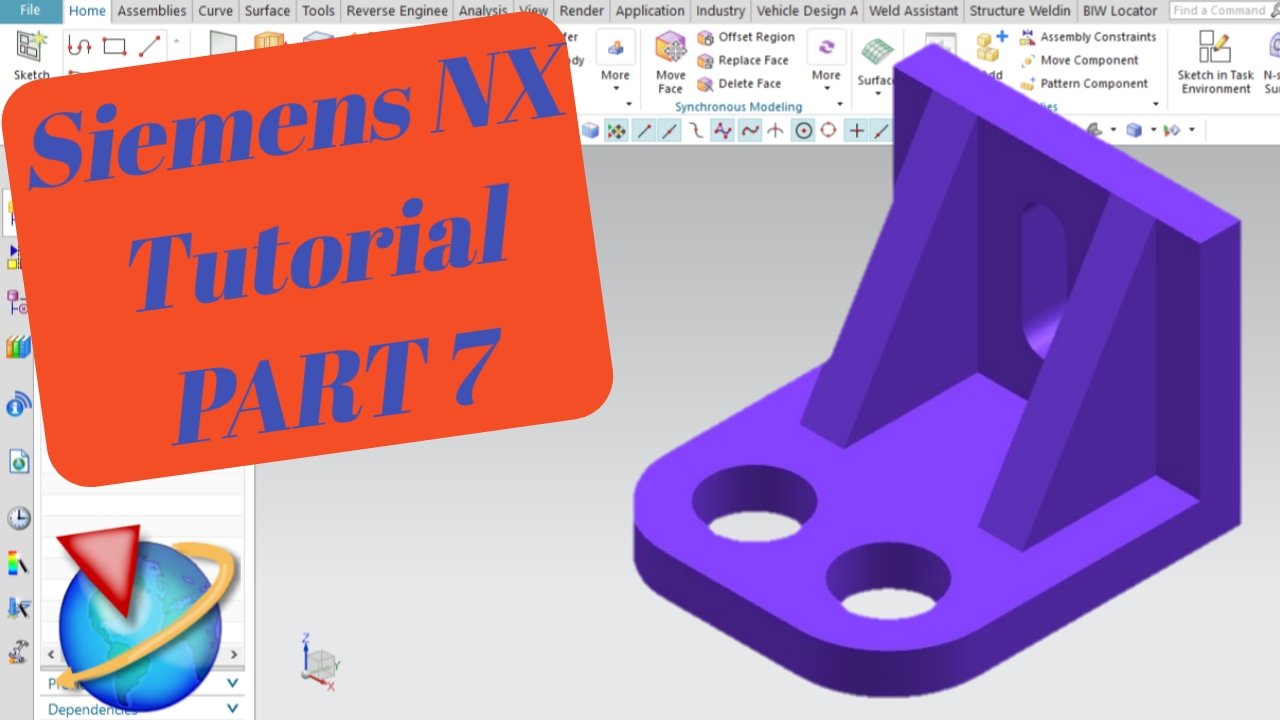Toggle the snap Control Point option
This screenshot has height=720, width=1280.
pos(696,130)
